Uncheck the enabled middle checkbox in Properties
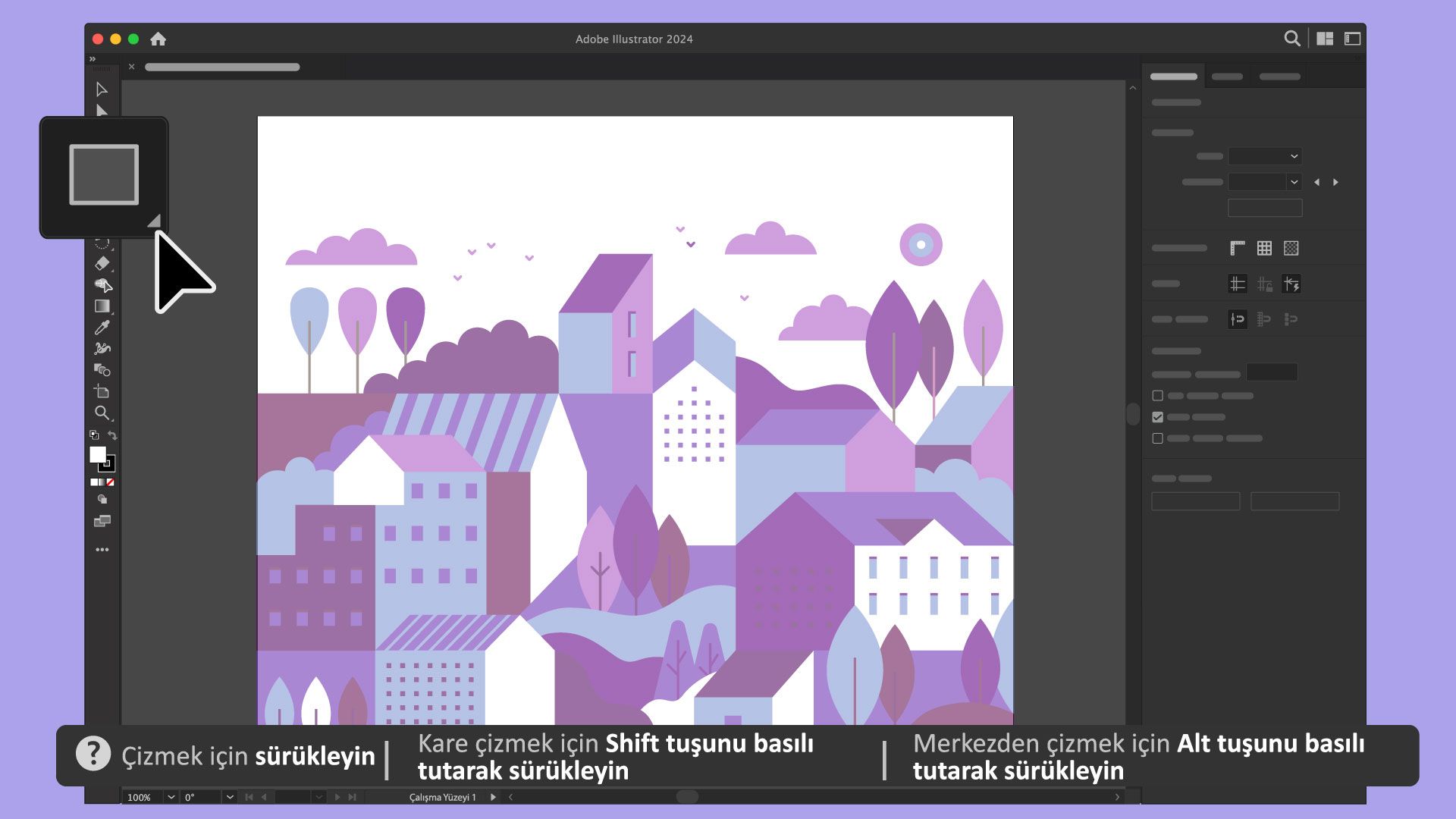This screenshot has height=819, width=1456. (x=1156, y=416)
